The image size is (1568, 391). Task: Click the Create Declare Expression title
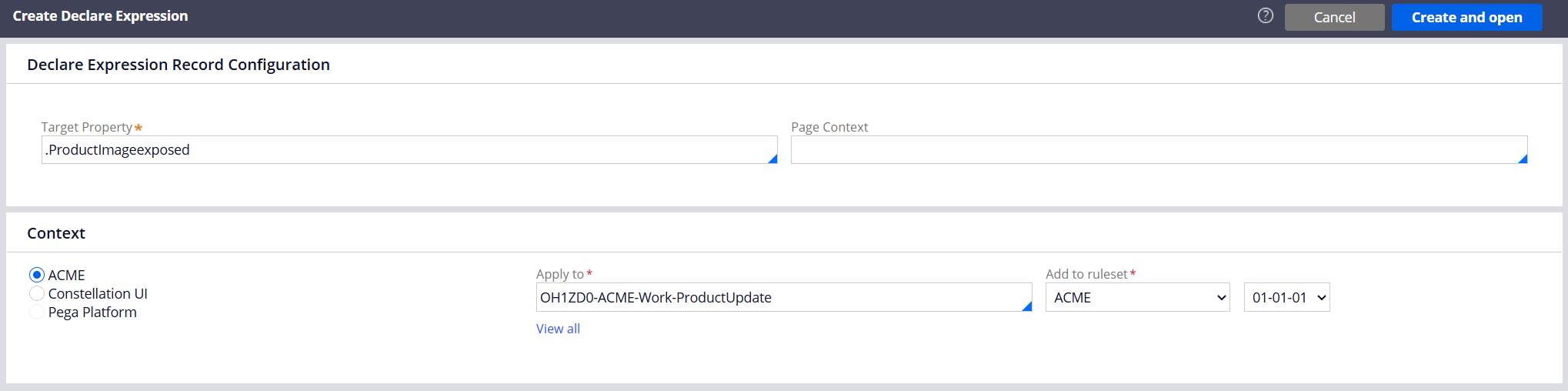click(100, 16)
